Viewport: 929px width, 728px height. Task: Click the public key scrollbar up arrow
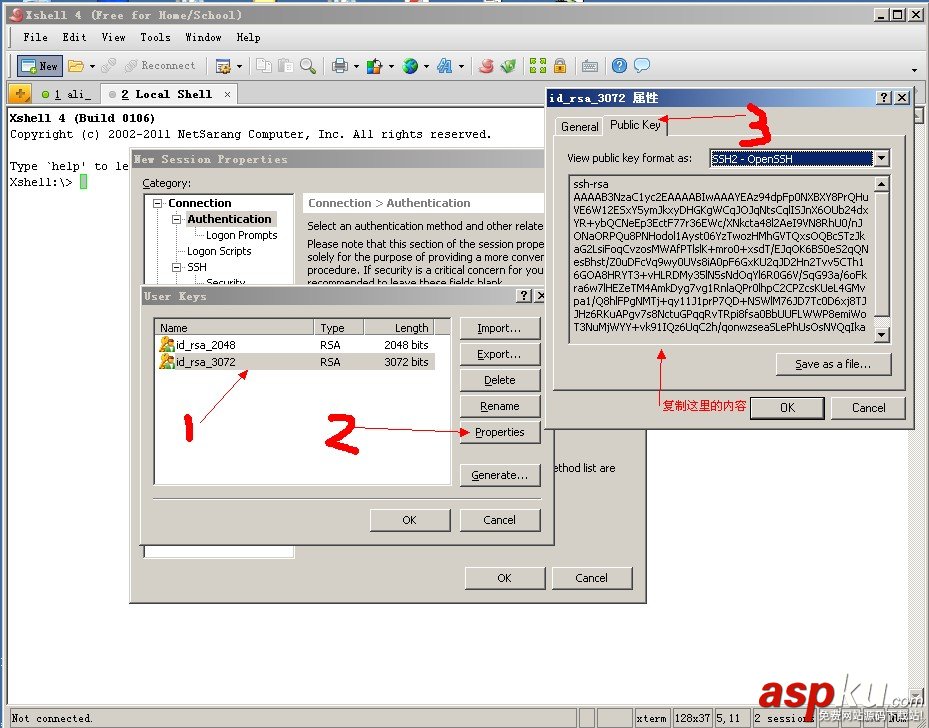click(x=882, y=184)
